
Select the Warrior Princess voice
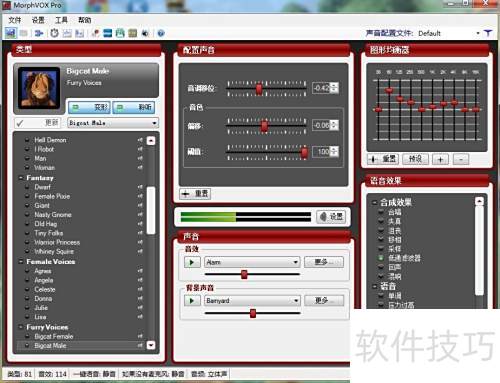point(57,242)
